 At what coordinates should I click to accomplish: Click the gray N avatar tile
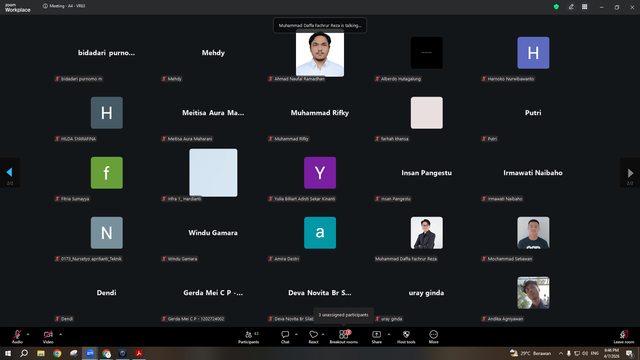pyautogui.click(x=107, y=233)
